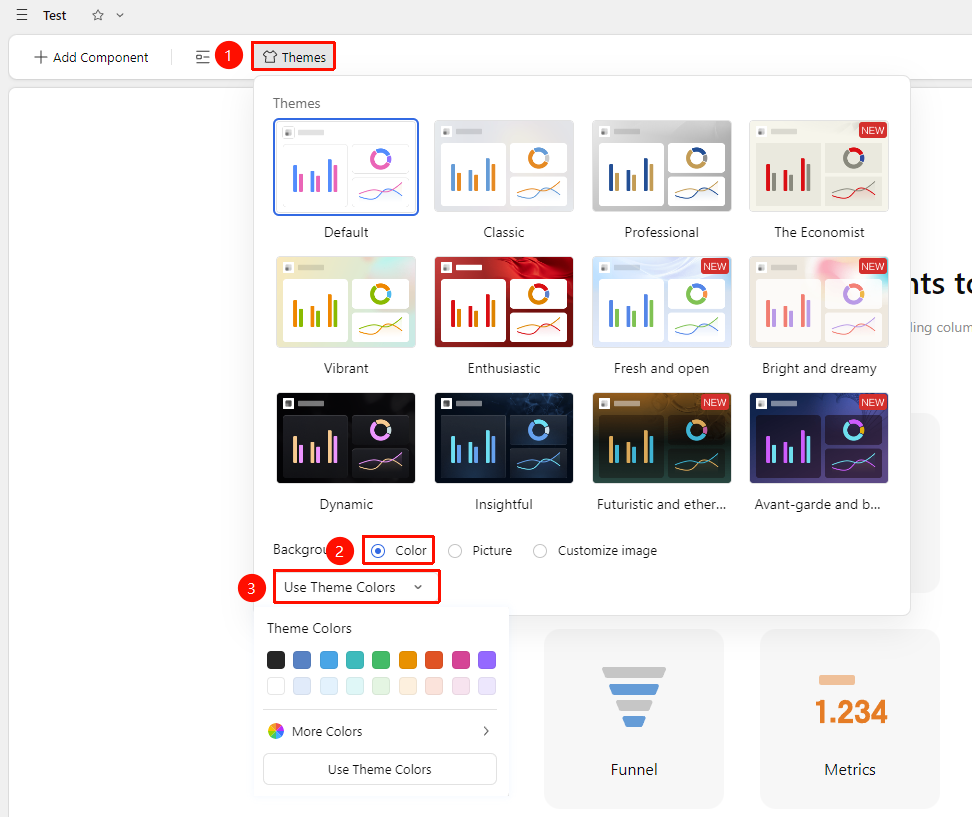Select the Default theme thumbnail
The height and width of the screenshot is (817, 972).
pyautogui.click(x=346, y=167)
